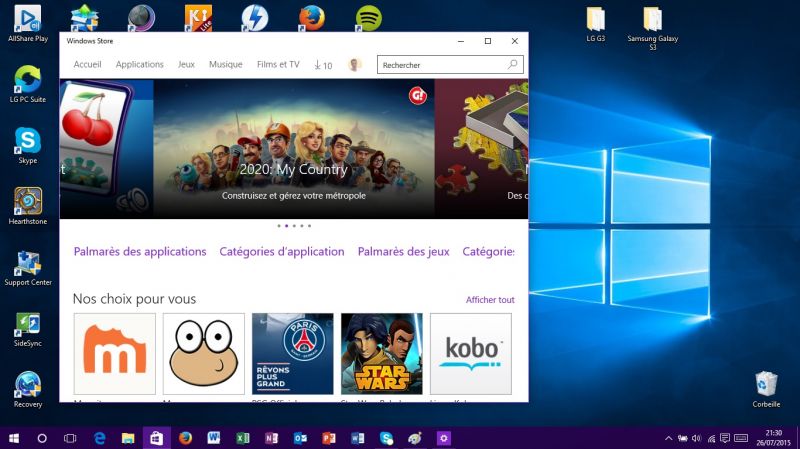
Task: Click the Store icon in taskbar
Action: pyautogui.click(x=157, y=438)
